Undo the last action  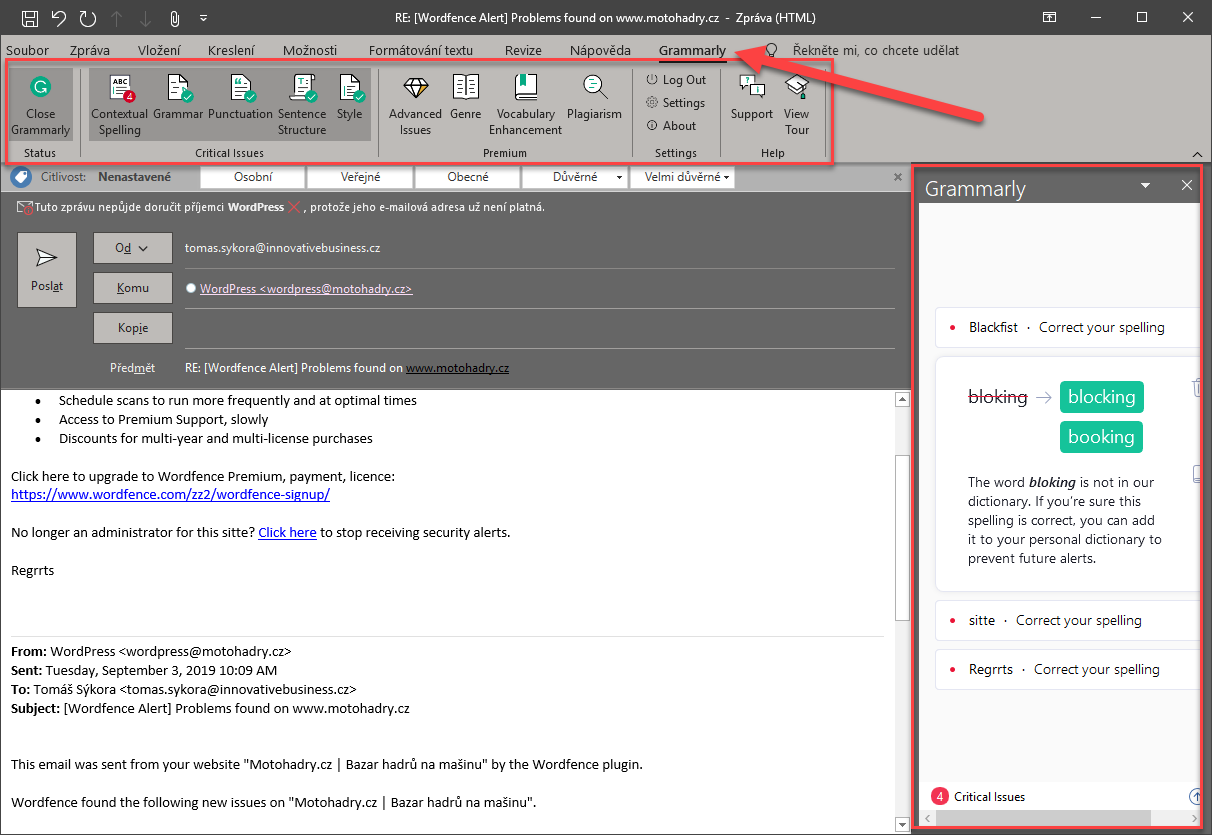pos(59,18)
